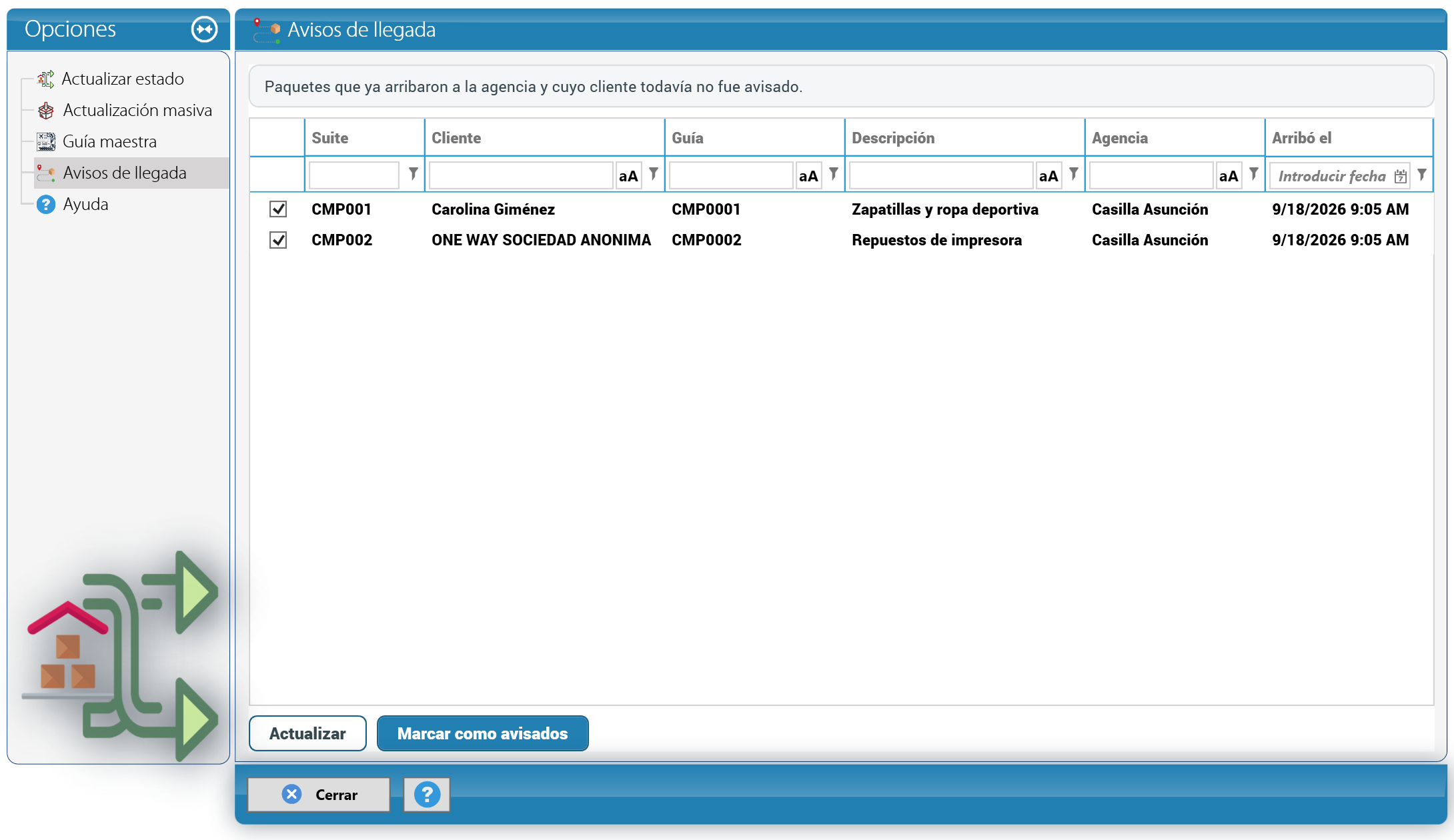Toggle case sensitivity aA in Descripción filter
This screenshot has height=840, width=1454.
(x=1048, y=176)
